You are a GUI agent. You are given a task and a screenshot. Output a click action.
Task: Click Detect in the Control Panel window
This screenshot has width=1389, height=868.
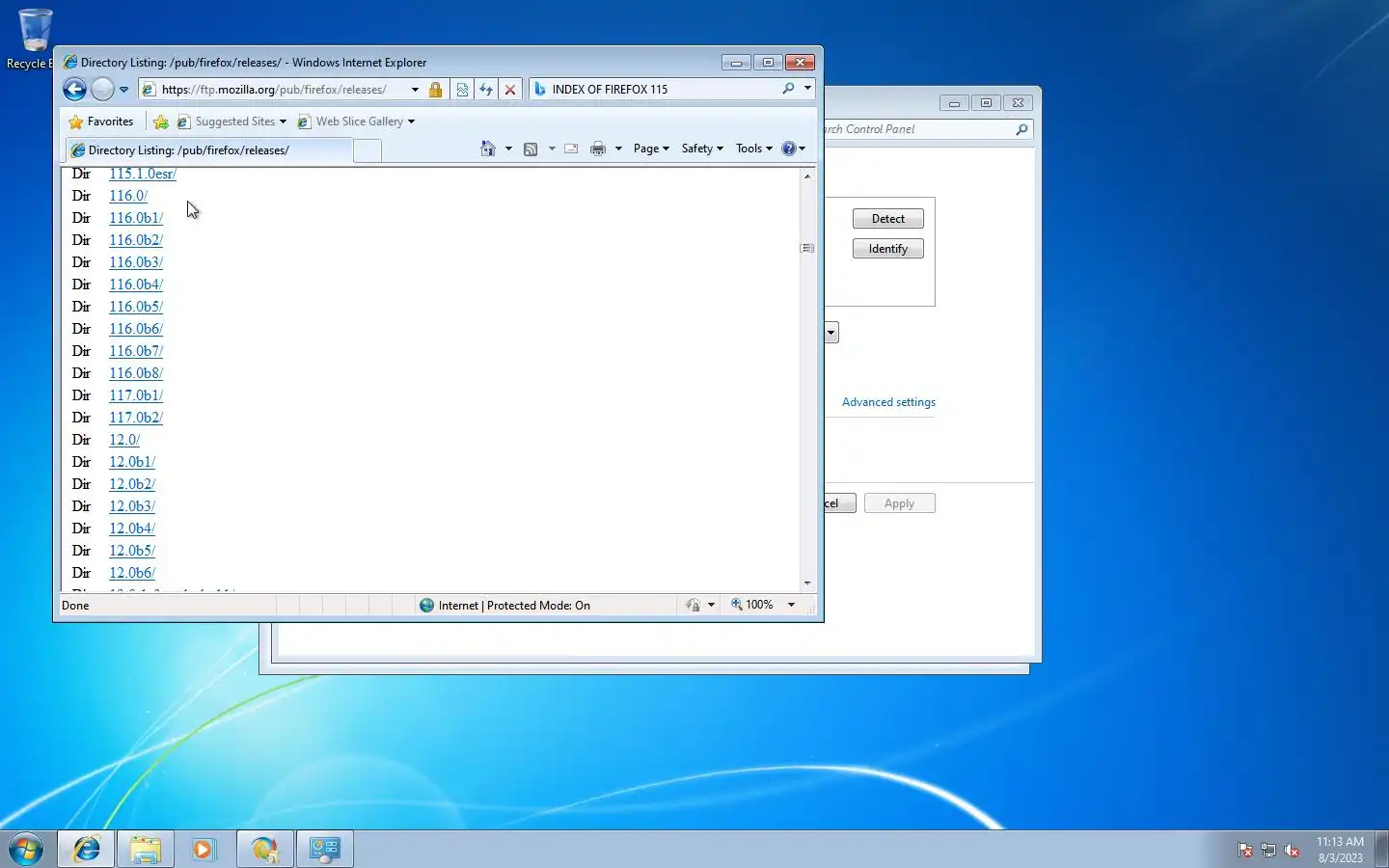[887, 219]
